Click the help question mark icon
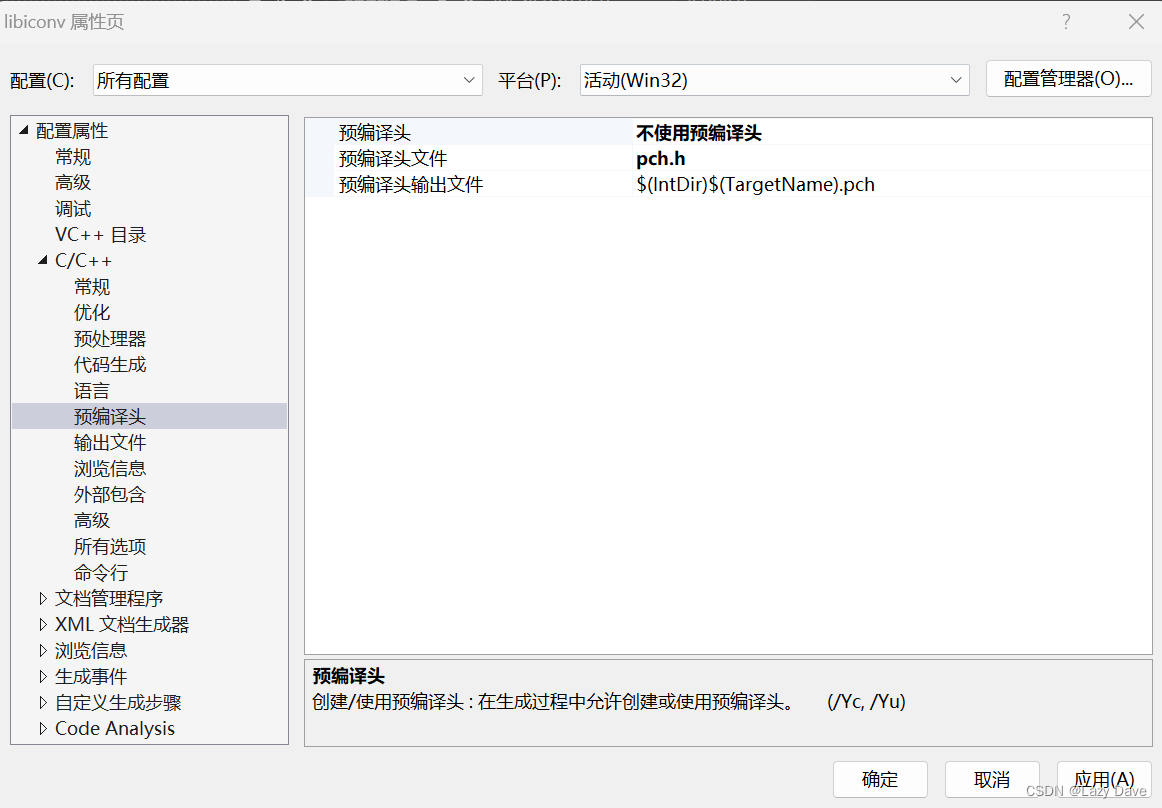This screenshot has width=1162, height=808. [x=1066, y=21]
